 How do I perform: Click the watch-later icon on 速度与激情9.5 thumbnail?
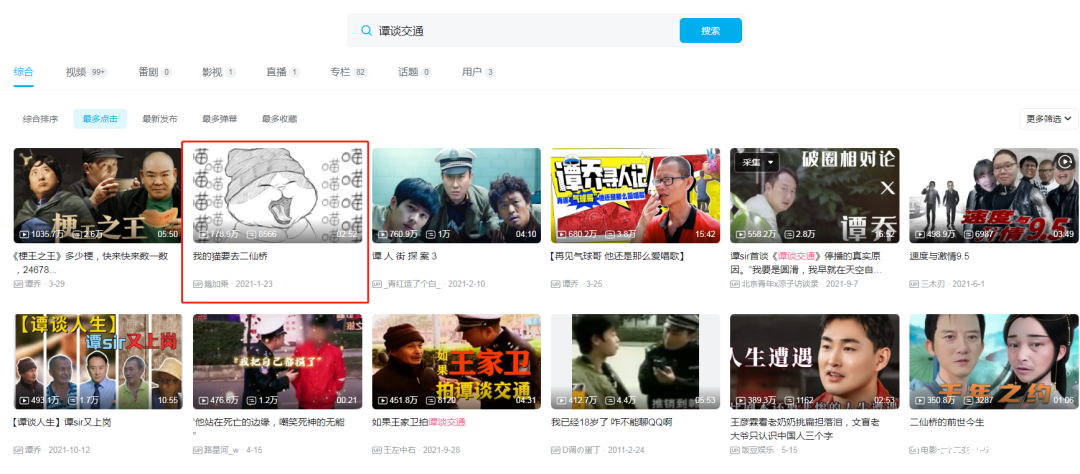click(1065, 163)
